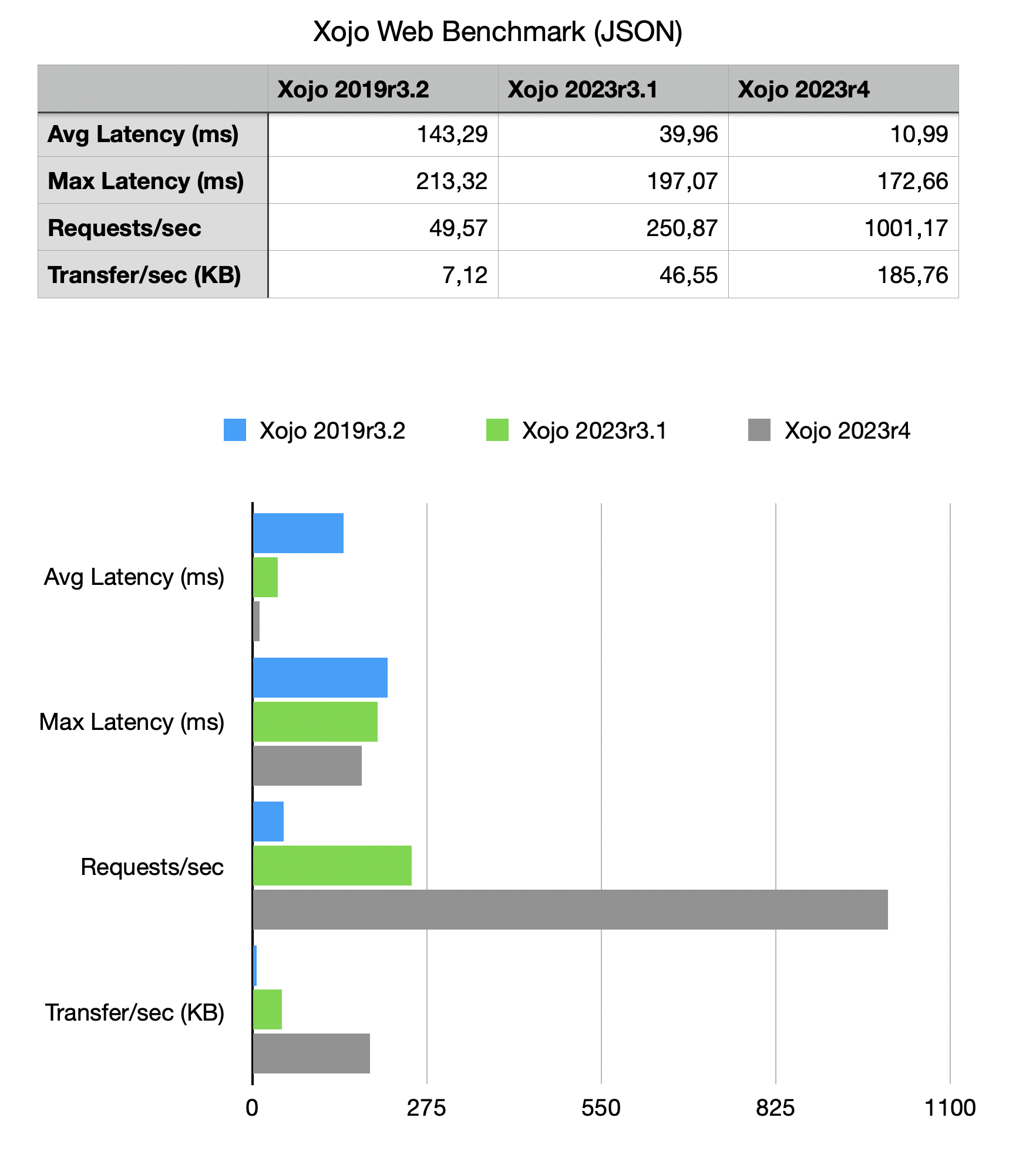Screen dimensions: 1036x1158
Task: Click the green Avg Latency bar
Action: pos(265,577)
